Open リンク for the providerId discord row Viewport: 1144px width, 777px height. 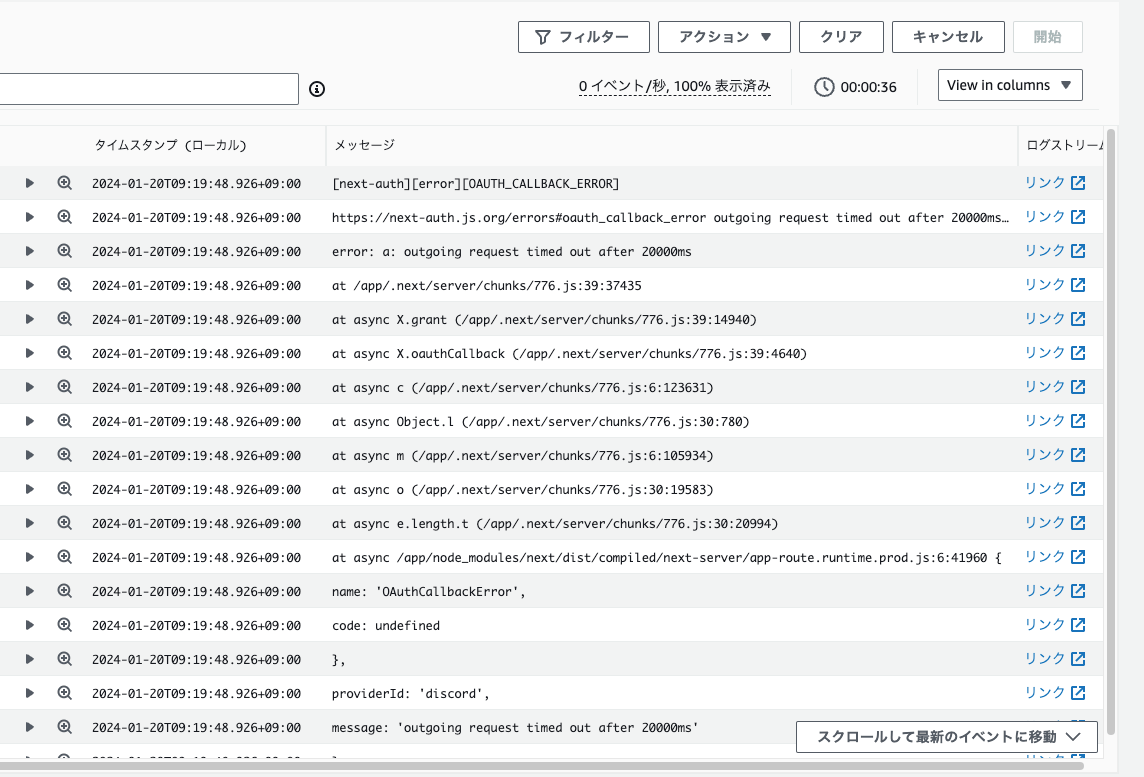tap(1045, 693)
